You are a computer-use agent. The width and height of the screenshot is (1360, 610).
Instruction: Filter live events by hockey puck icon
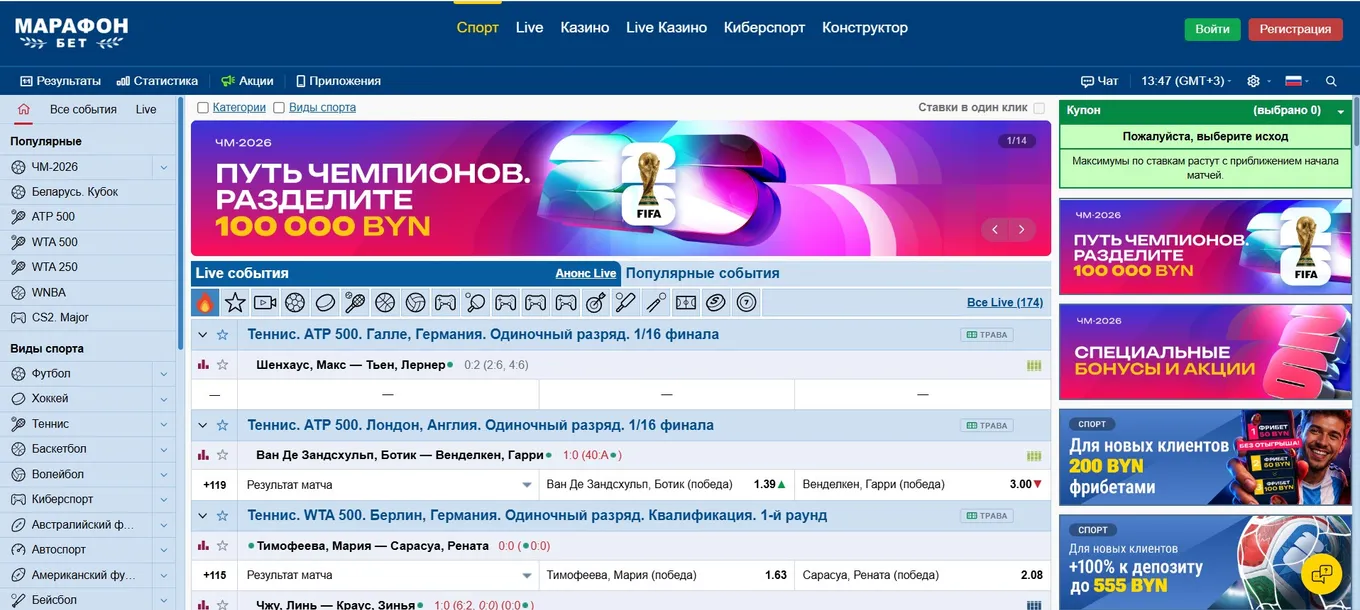pos(325,302)
